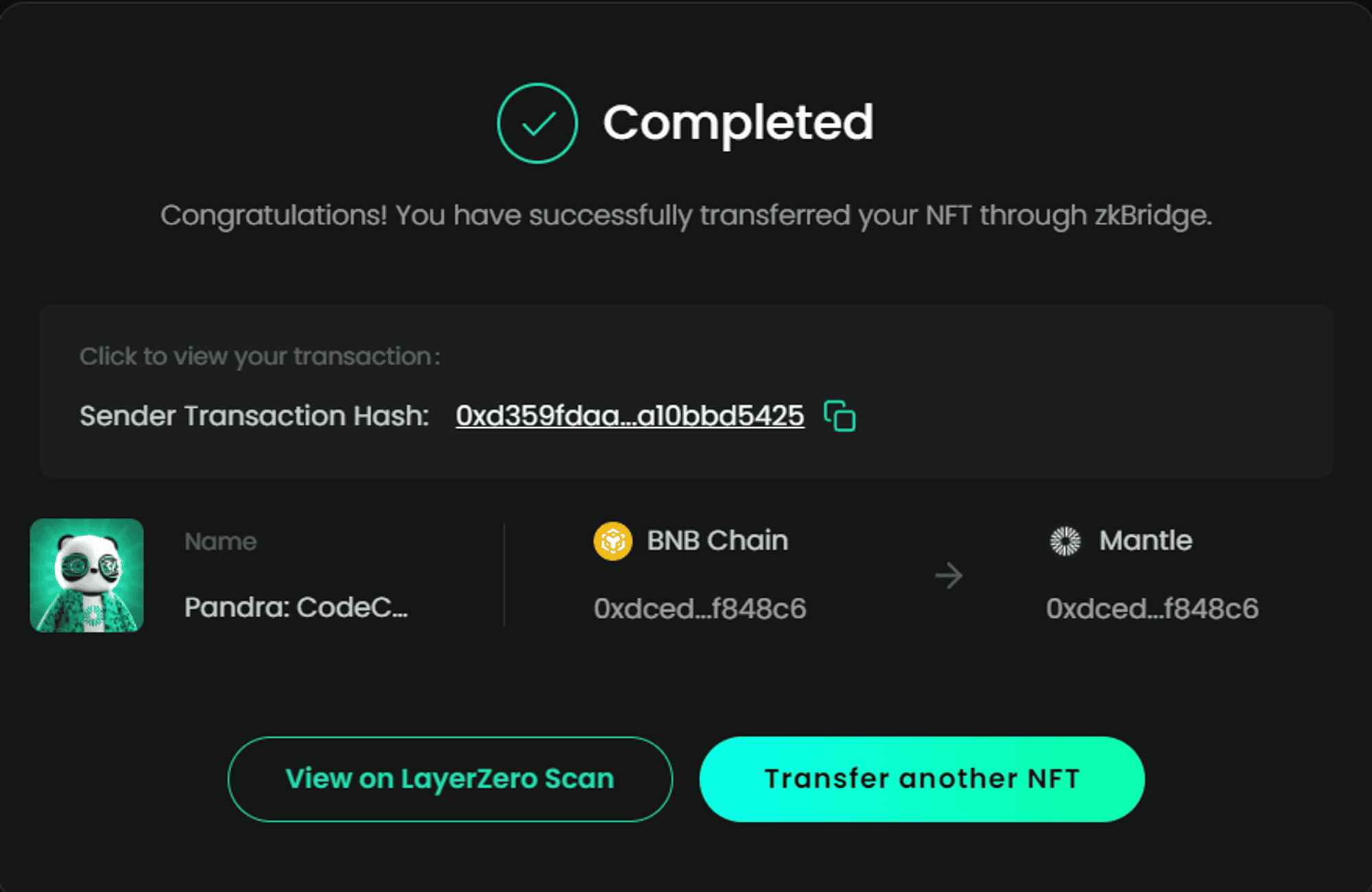Select the 0xdced...f848c6 address under BNB Chain
The width and height of the screenshot is (1372, 892).
click(x=700, y=609)
